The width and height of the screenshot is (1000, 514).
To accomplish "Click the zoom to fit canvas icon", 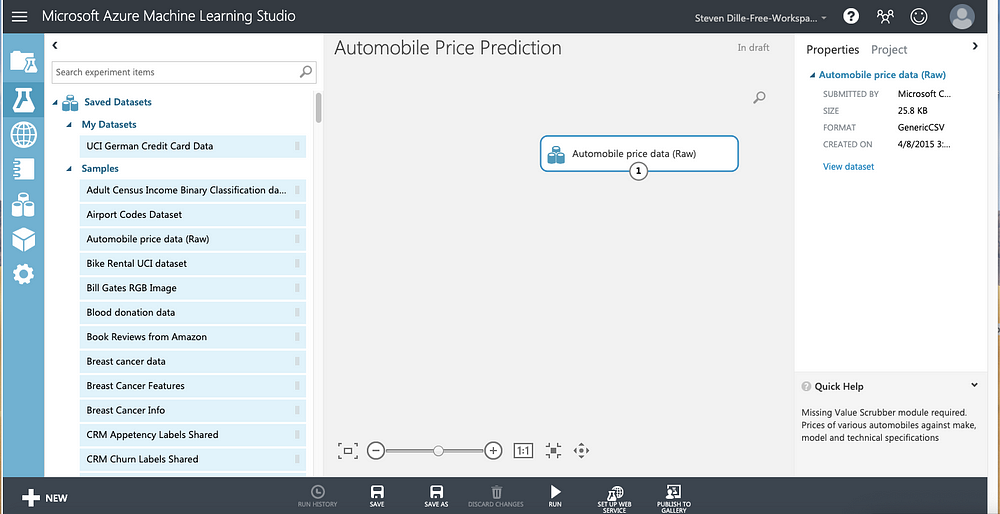I will pos(348,451).
